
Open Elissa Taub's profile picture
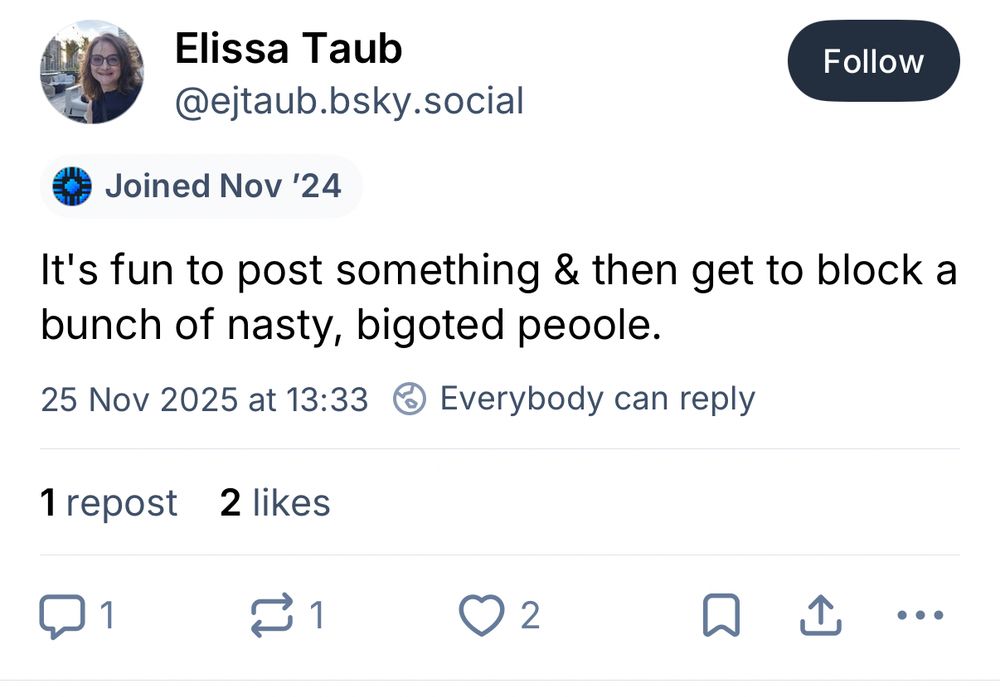pos(91,72)
